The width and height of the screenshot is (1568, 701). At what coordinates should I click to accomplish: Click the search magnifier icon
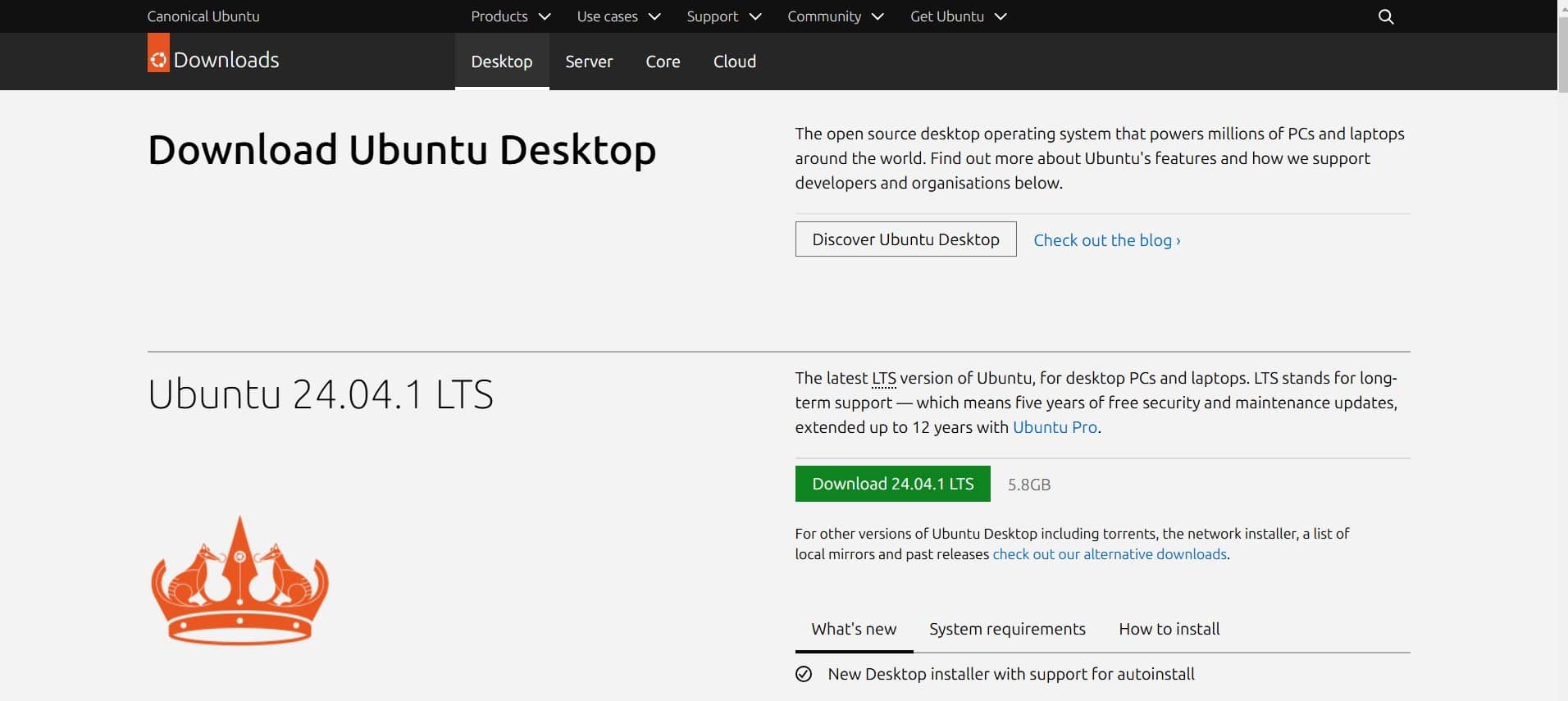[1386, 16]
